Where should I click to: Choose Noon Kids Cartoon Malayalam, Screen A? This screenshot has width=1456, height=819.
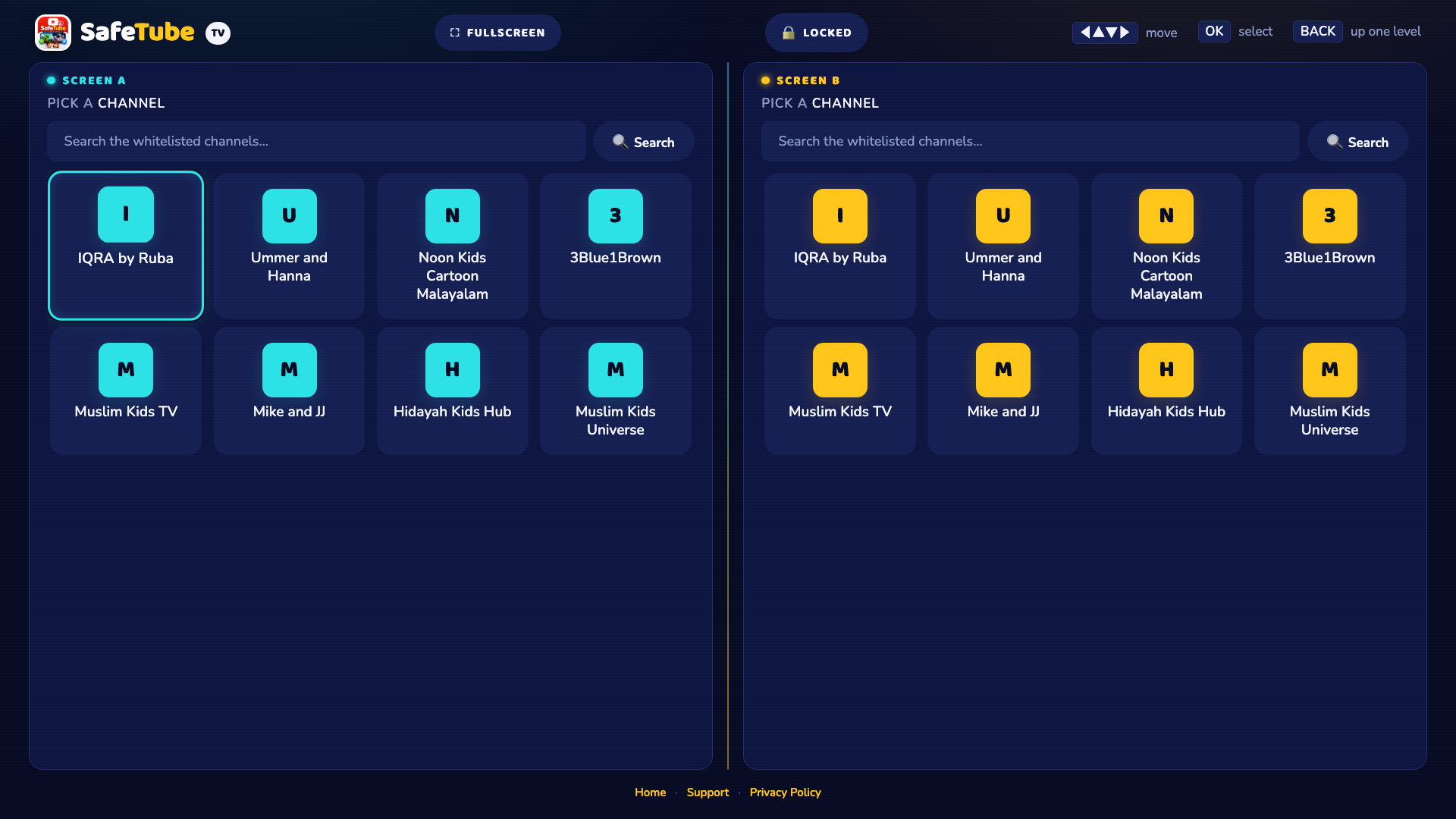click(x=453, y=246)
